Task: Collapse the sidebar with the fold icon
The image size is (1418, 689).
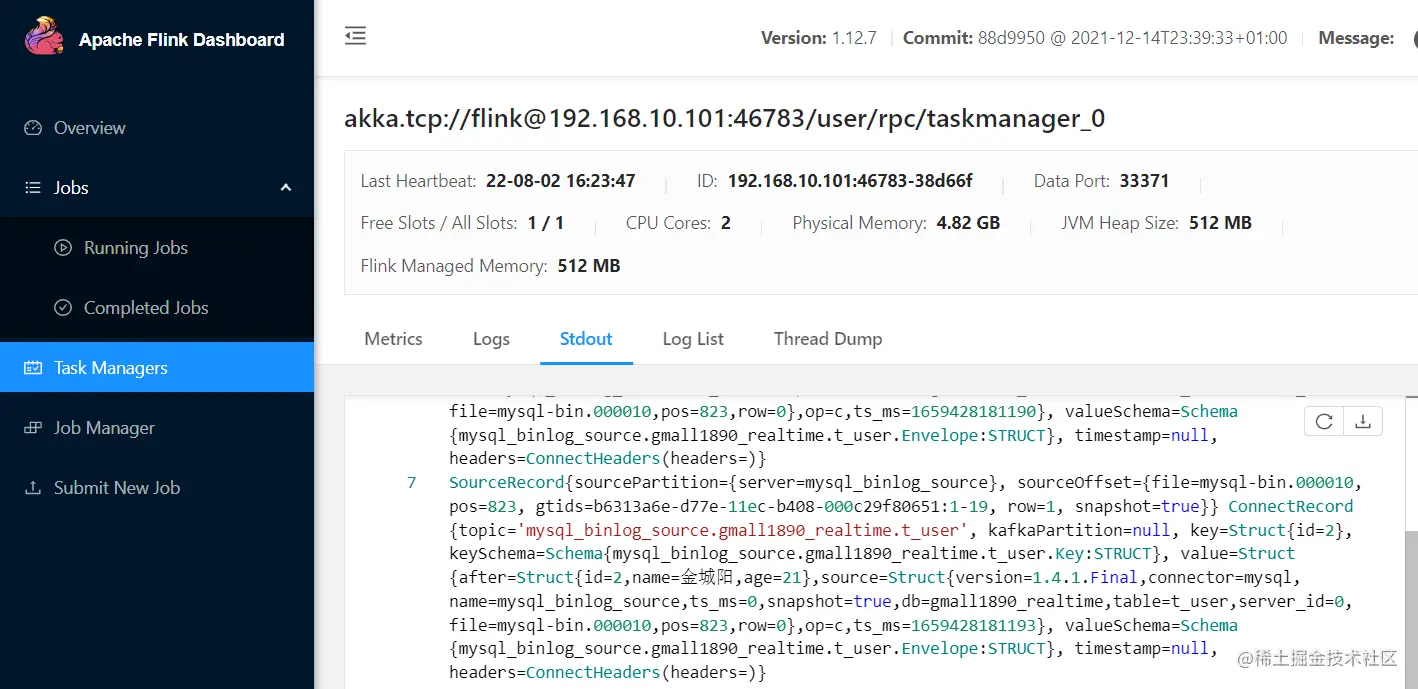Action: (355, 37)
